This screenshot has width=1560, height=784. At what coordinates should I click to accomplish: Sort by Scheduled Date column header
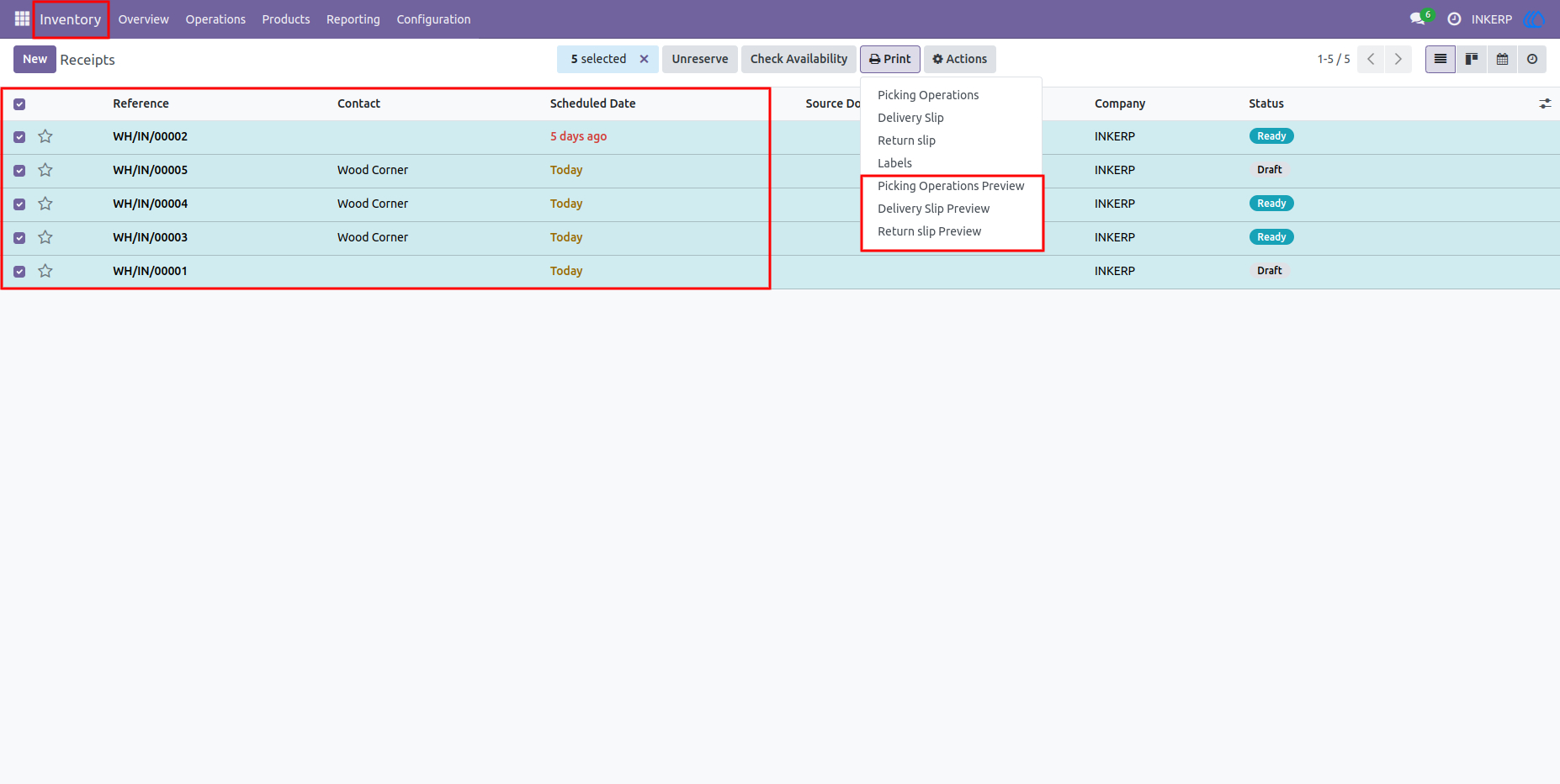click(x=592, y=103)
